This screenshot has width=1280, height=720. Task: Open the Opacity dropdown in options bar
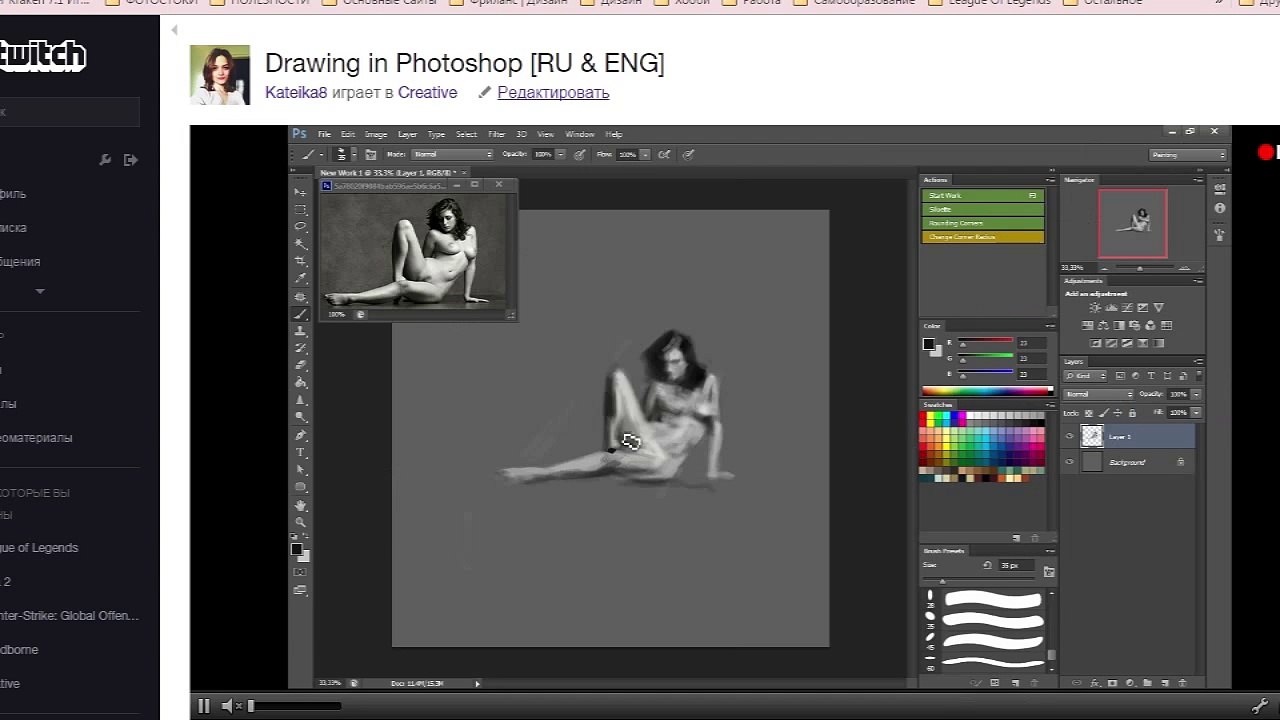click(561, 154)
